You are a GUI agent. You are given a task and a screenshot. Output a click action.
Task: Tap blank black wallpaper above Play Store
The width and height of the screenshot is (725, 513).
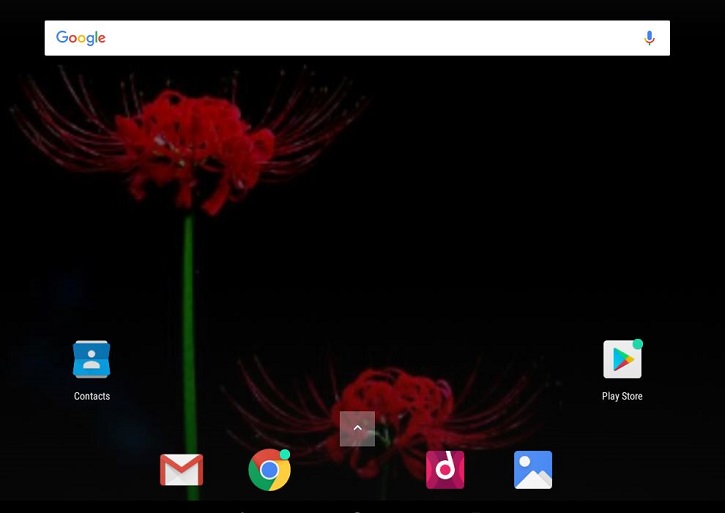(622, 250)
